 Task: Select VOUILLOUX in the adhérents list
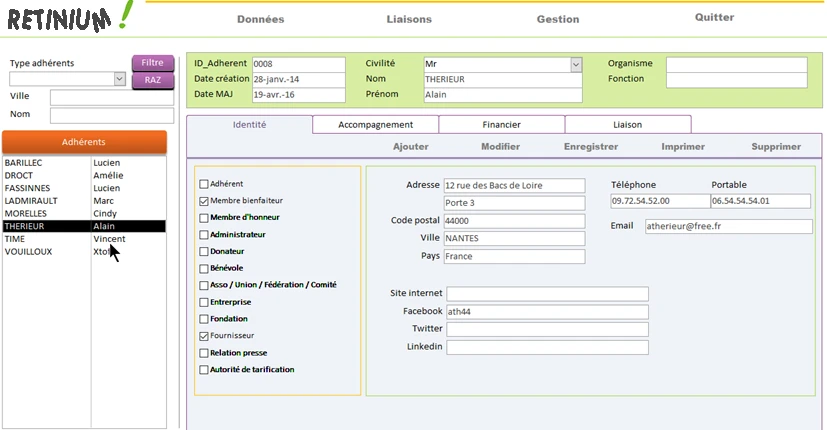coord(84,251)
